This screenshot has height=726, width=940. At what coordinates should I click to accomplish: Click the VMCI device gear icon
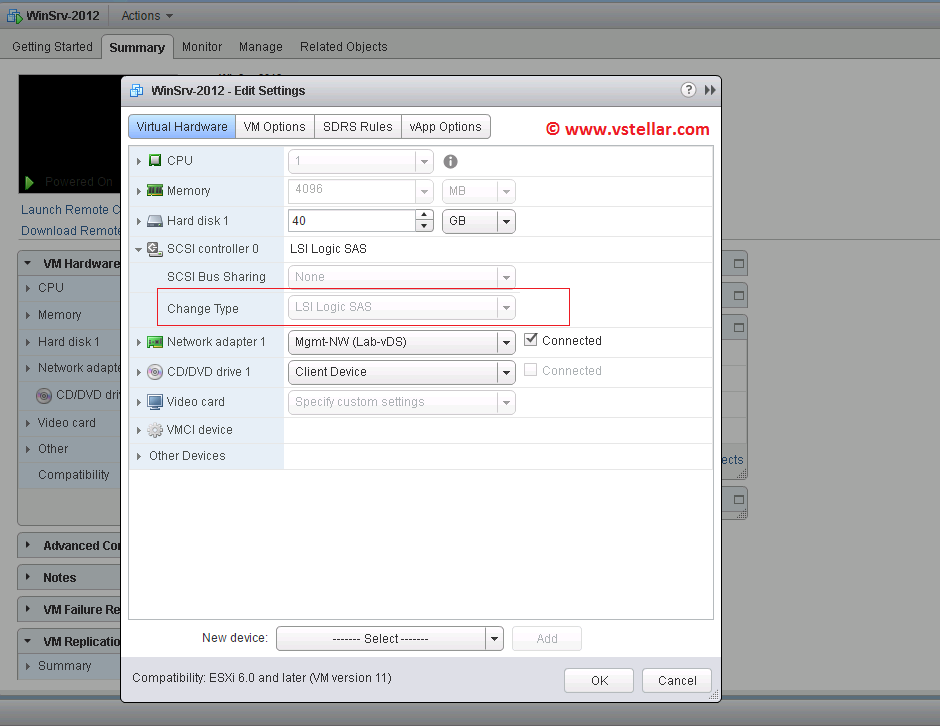point(155,430)
